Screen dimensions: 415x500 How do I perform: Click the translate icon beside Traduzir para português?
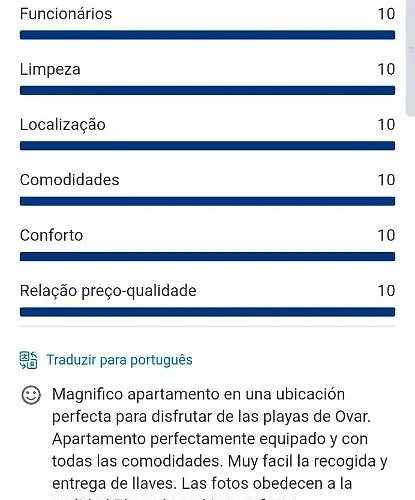pos(28,360)
